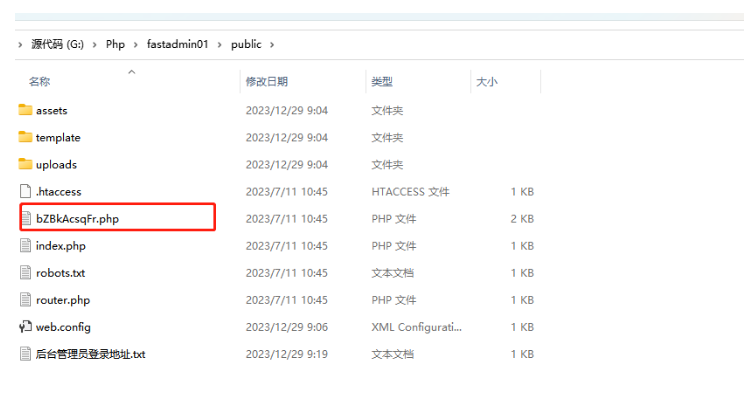Image resolution: width=746 pixels, height=420 pixels.
Task: Click the HTACCESS 文件 type cell
Action: click(410, 192)
